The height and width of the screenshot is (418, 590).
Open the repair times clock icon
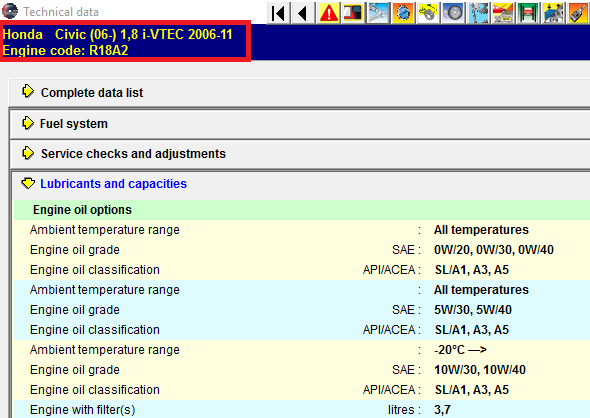pyautogui.click(x=403, y=13)
